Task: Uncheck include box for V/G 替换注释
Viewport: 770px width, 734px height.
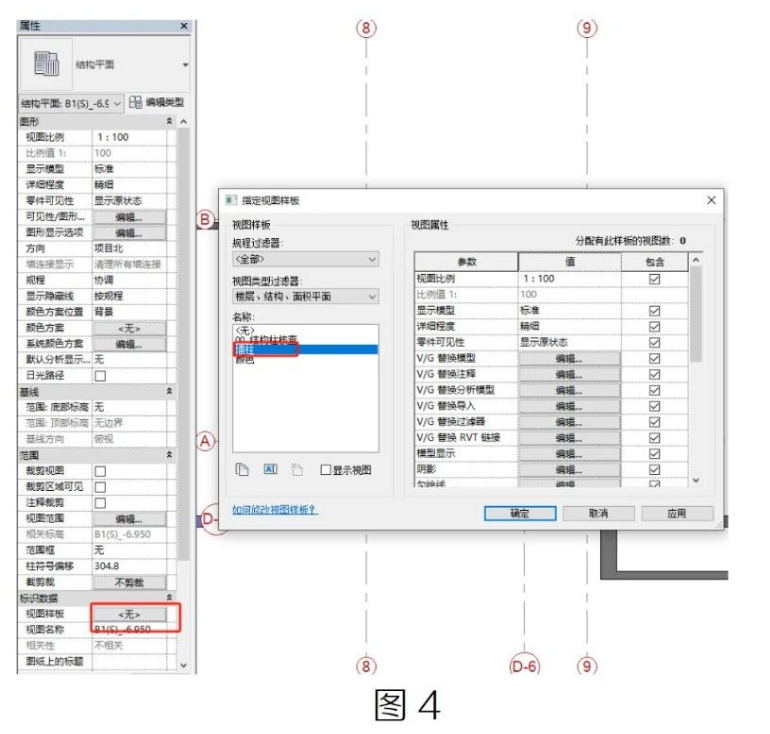Action: pos(654,374)
